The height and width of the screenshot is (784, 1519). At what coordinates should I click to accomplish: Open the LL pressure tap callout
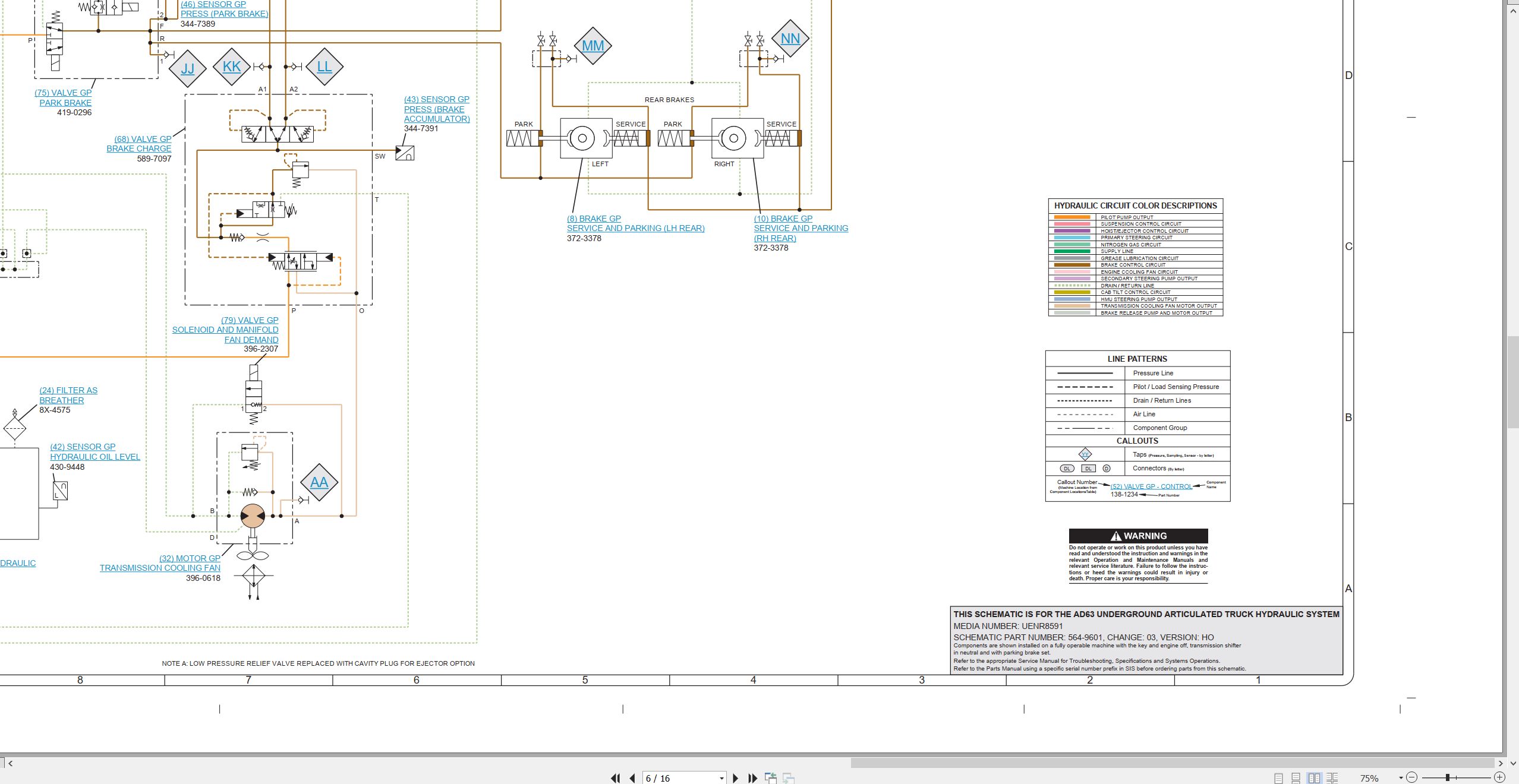tap(324, 67)
